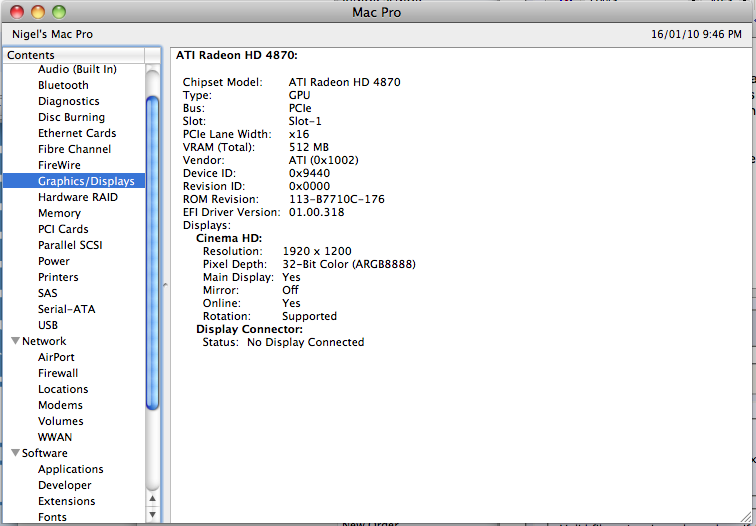This screenshot has height=526, width=756.
Task: Select WWAN network entry
Action: pyautogui.click(x=55, y=437)
